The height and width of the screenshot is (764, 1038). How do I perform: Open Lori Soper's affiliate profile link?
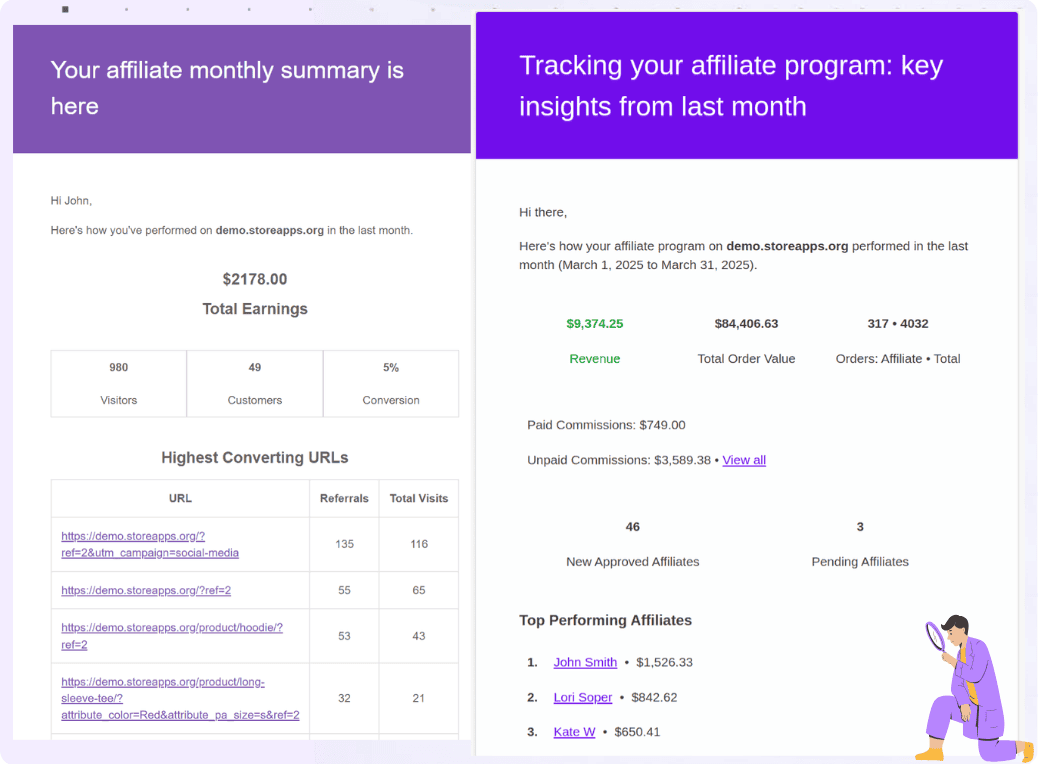click(583, 697)
